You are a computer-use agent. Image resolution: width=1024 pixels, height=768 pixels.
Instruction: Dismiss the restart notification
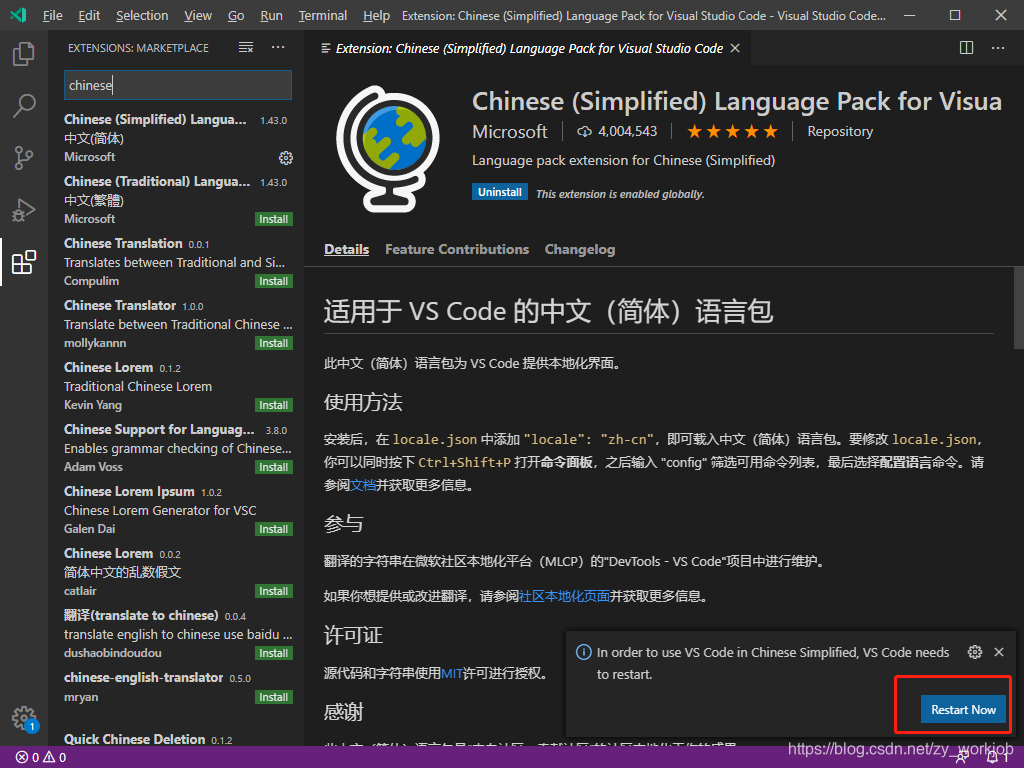point(999,652)
